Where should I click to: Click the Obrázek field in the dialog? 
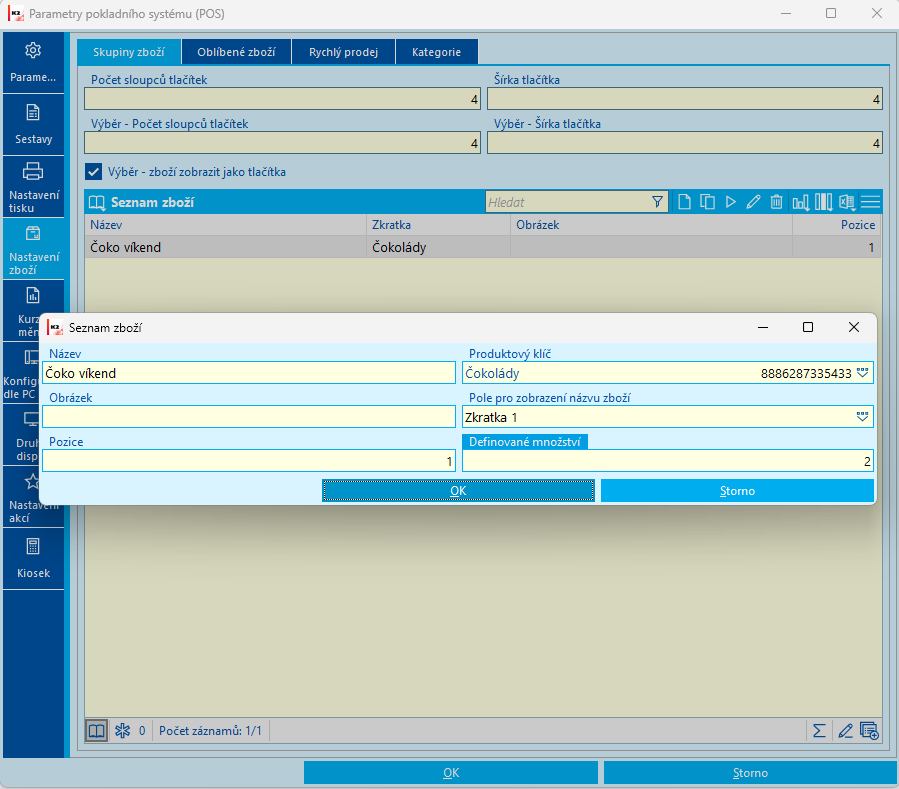point(249,417)
